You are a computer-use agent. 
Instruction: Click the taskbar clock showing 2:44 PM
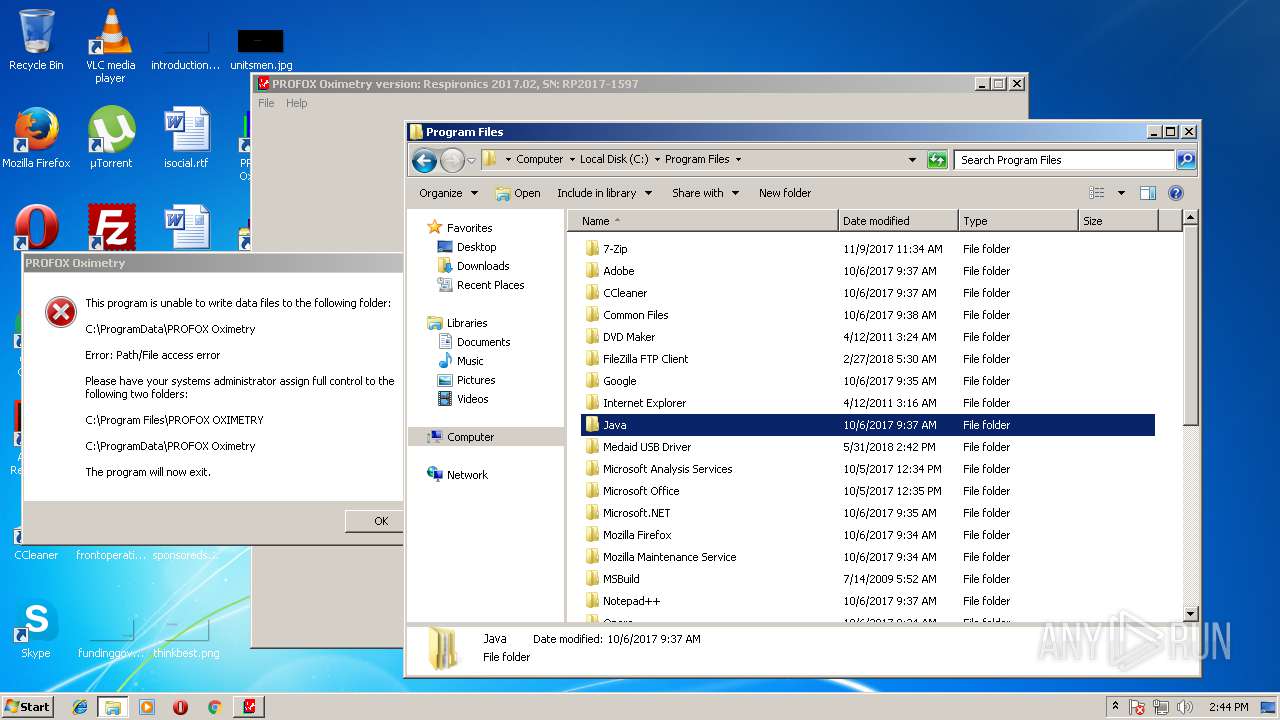[x=1228, y=707]
